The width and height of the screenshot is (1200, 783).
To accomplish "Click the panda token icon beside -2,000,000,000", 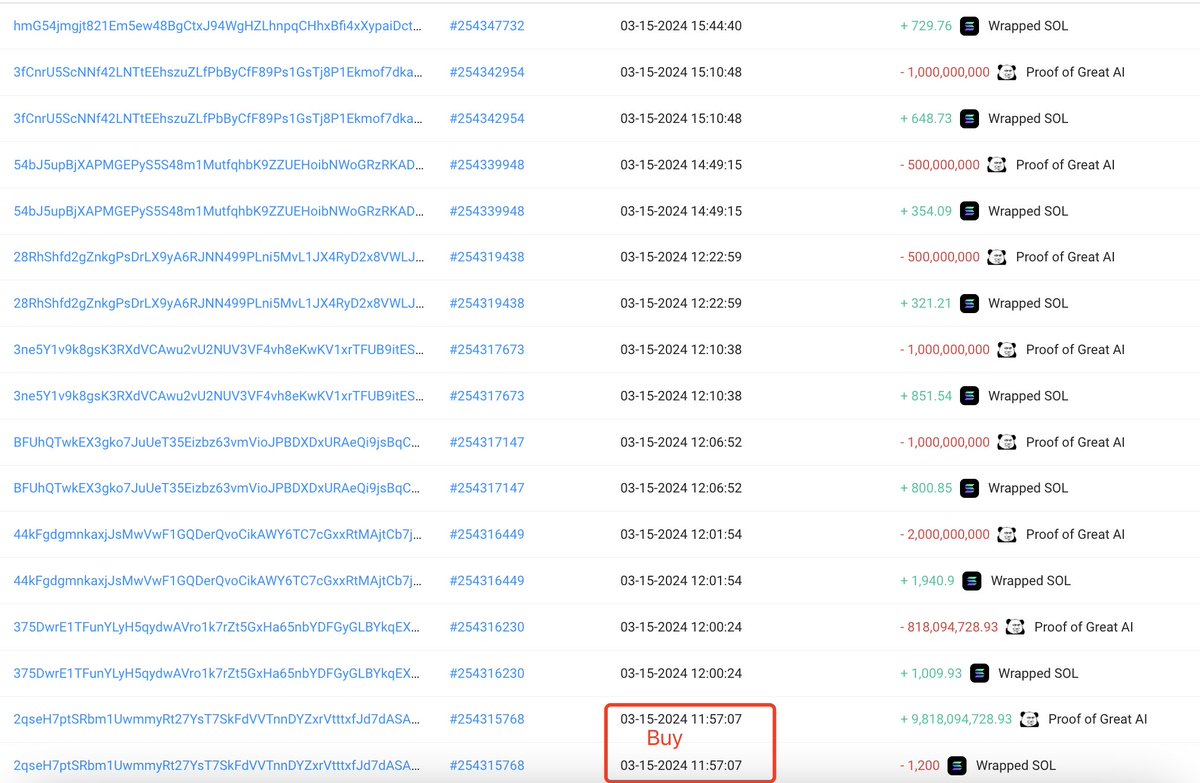I will (1007, 534).
